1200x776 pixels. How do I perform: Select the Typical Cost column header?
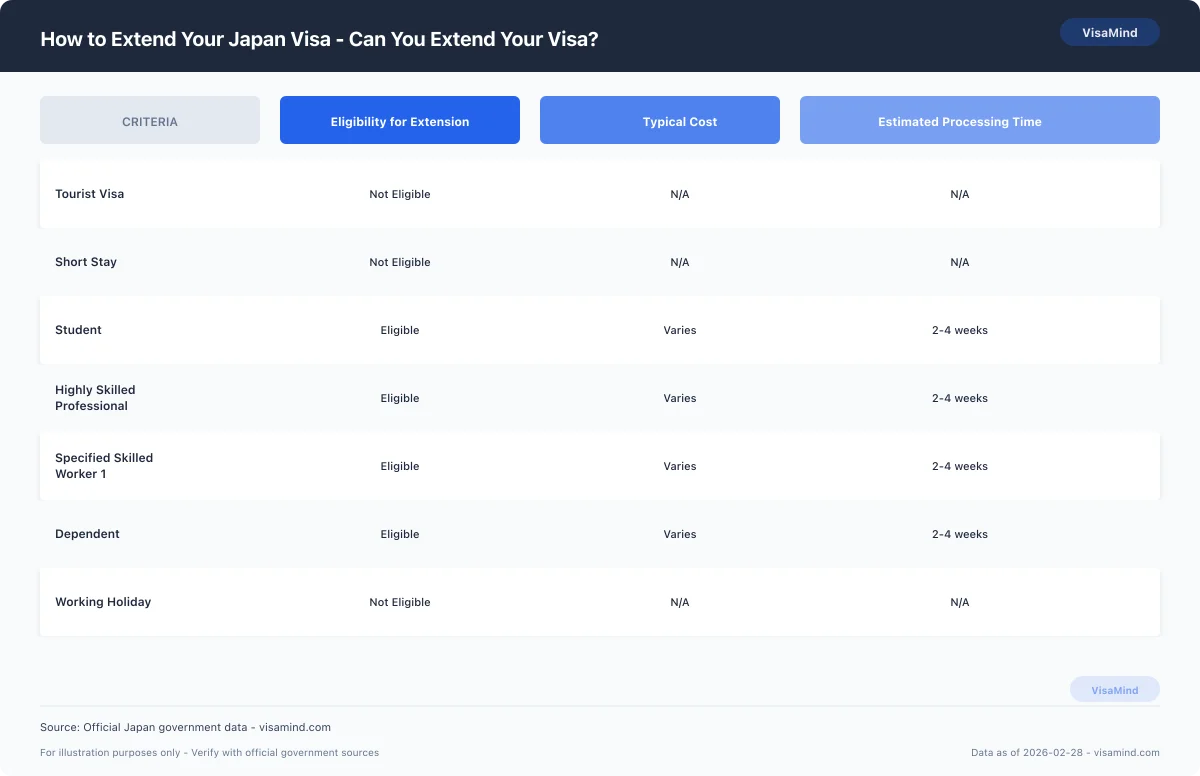(x=659, y=120)
